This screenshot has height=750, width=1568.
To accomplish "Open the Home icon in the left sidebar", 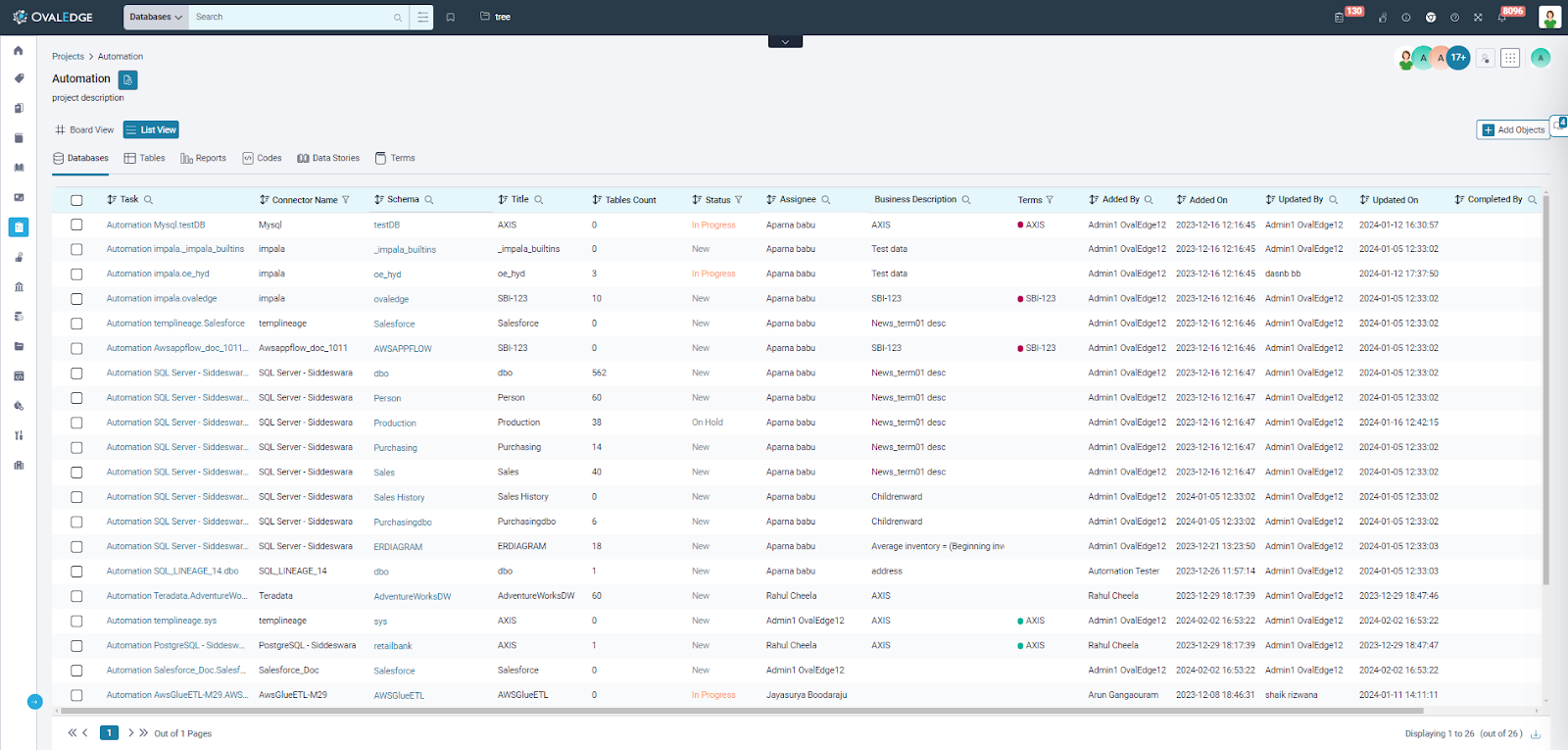I will [x=18, y=50].
